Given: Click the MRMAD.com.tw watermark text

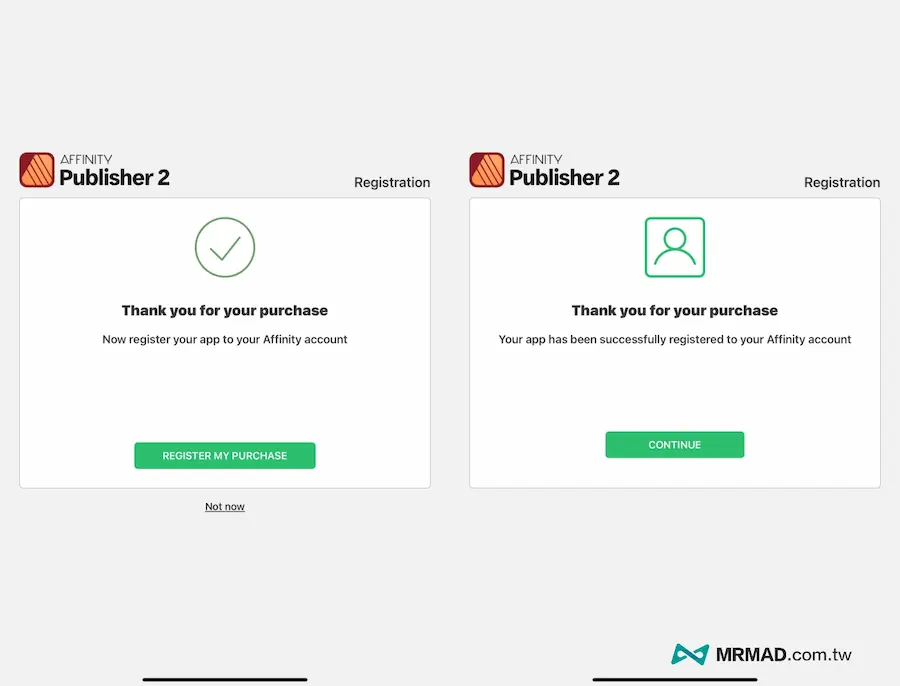Looking at the screenshot, I should pos(783,654).
